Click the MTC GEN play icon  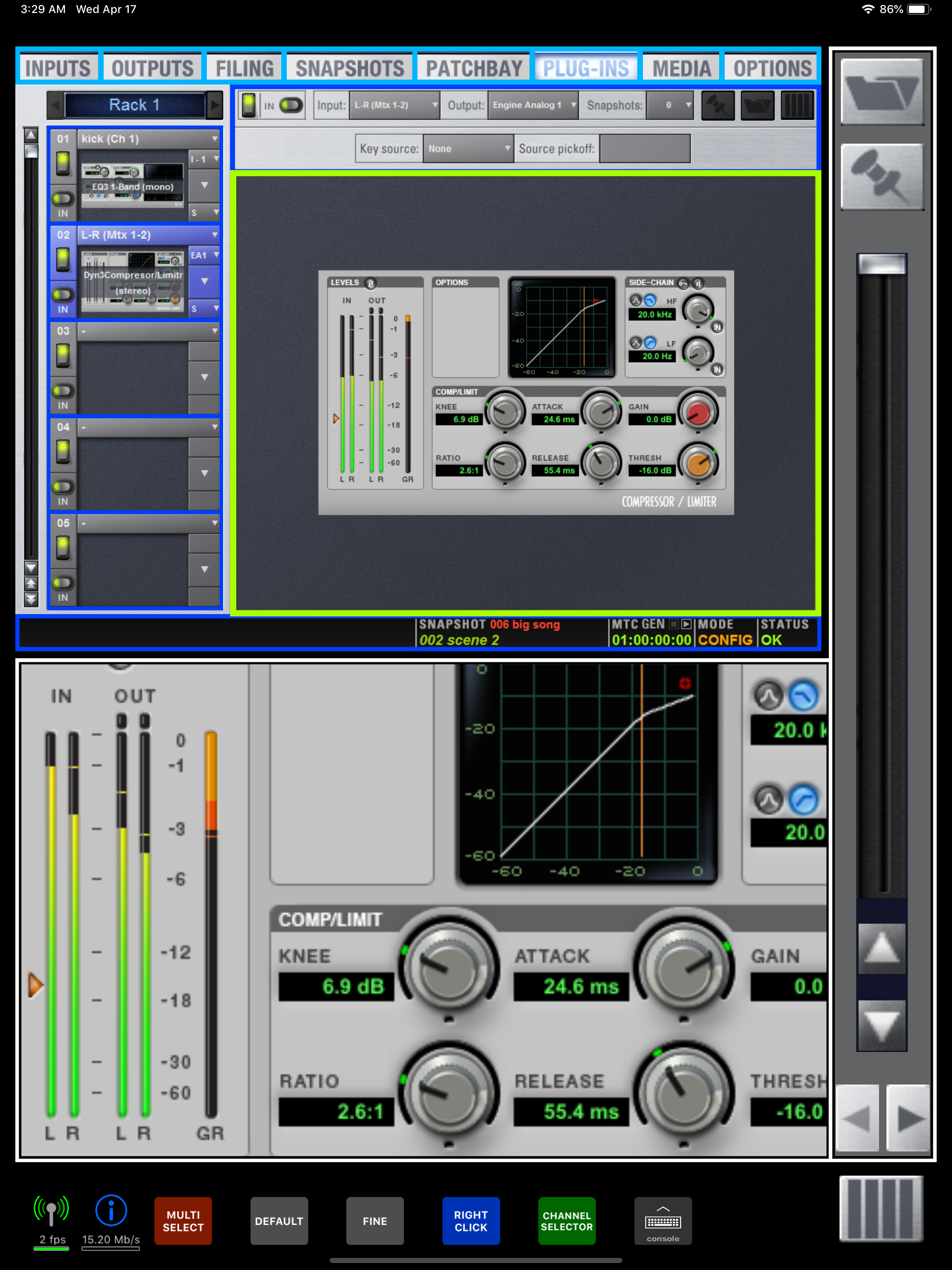pos(686,624)
